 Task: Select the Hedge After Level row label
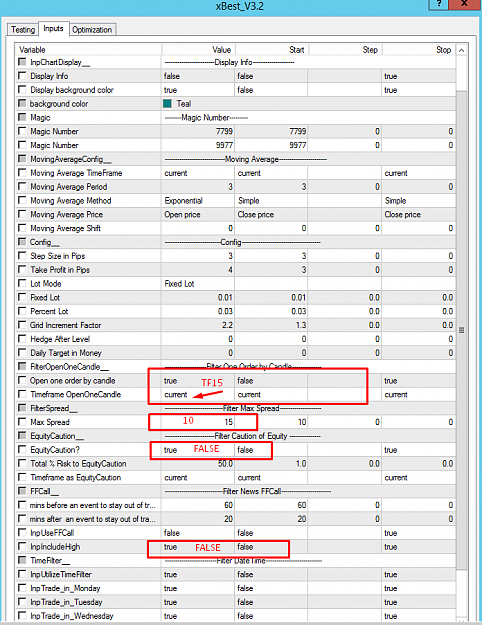[x=60, y=339]
